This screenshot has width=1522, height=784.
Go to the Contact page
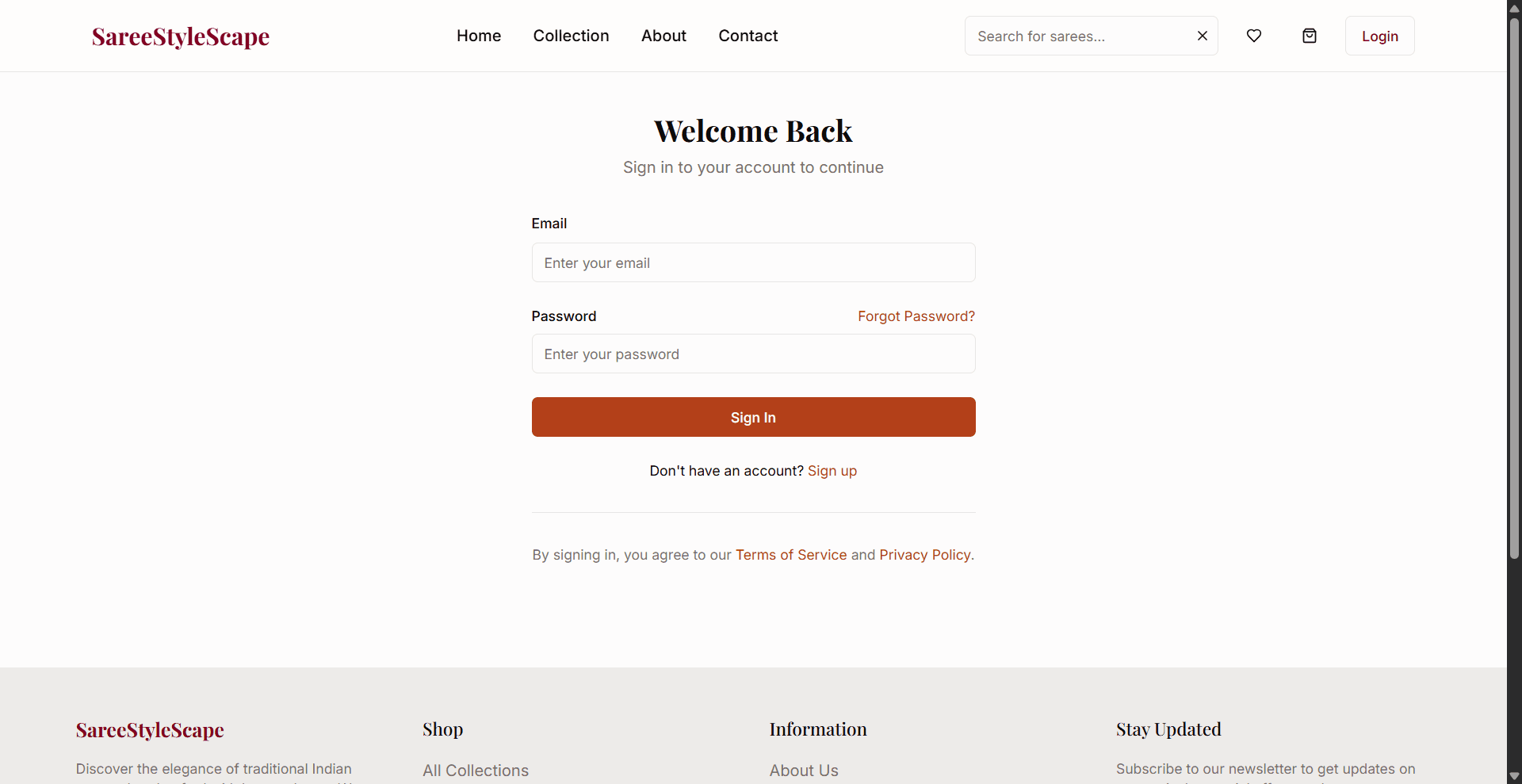click(748, 36)
